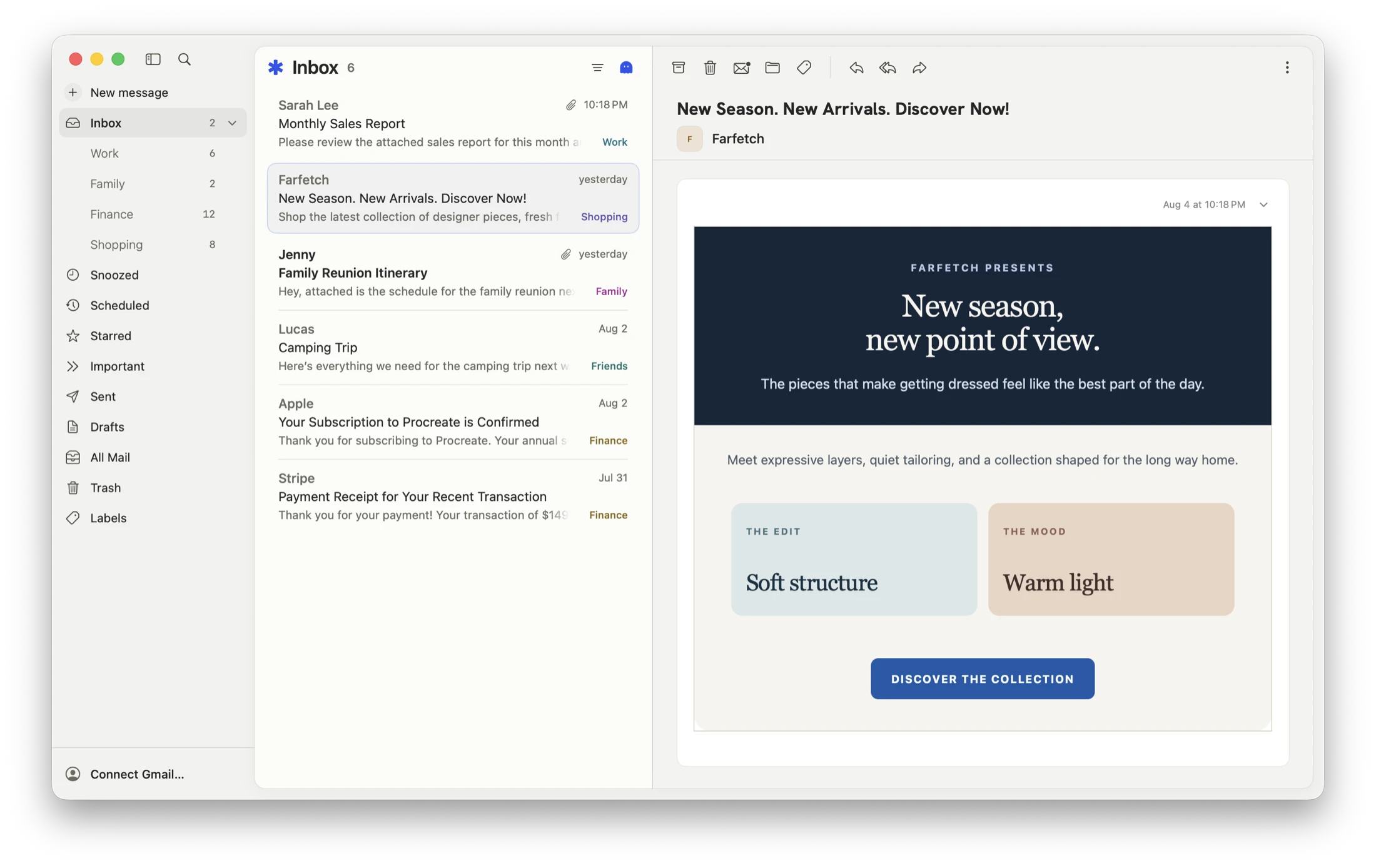Open the Sent folder
This screenshot has width=1376, height=868.
[x=153, y=396]
